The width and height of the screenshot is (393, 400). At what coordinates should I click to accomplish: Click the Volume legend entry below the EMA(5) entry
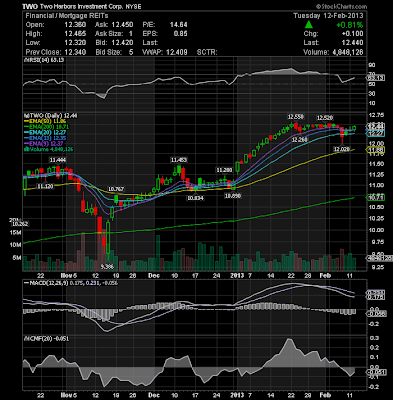pos(48,149)
